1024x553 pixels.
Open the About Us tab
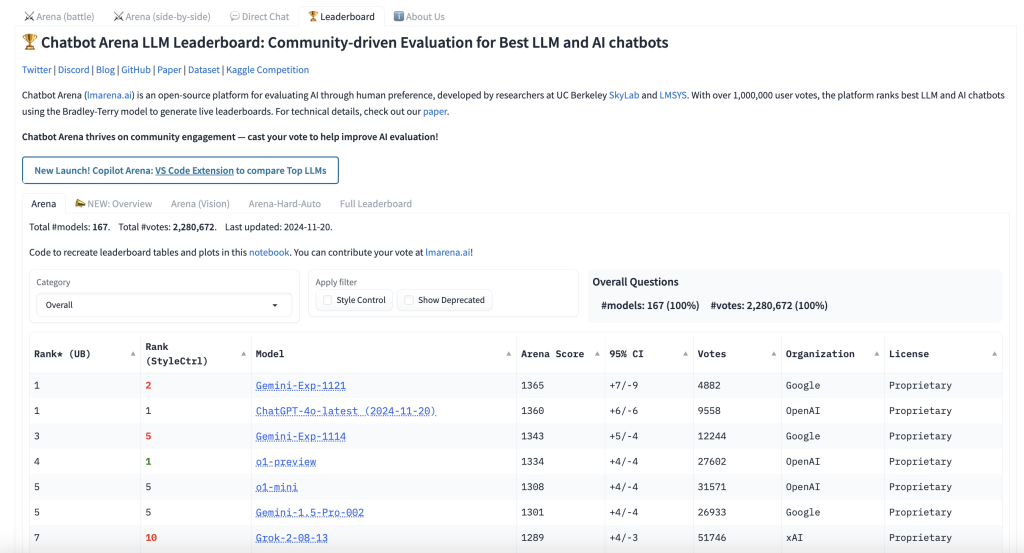pyautogui.click(x=419, y=16)
